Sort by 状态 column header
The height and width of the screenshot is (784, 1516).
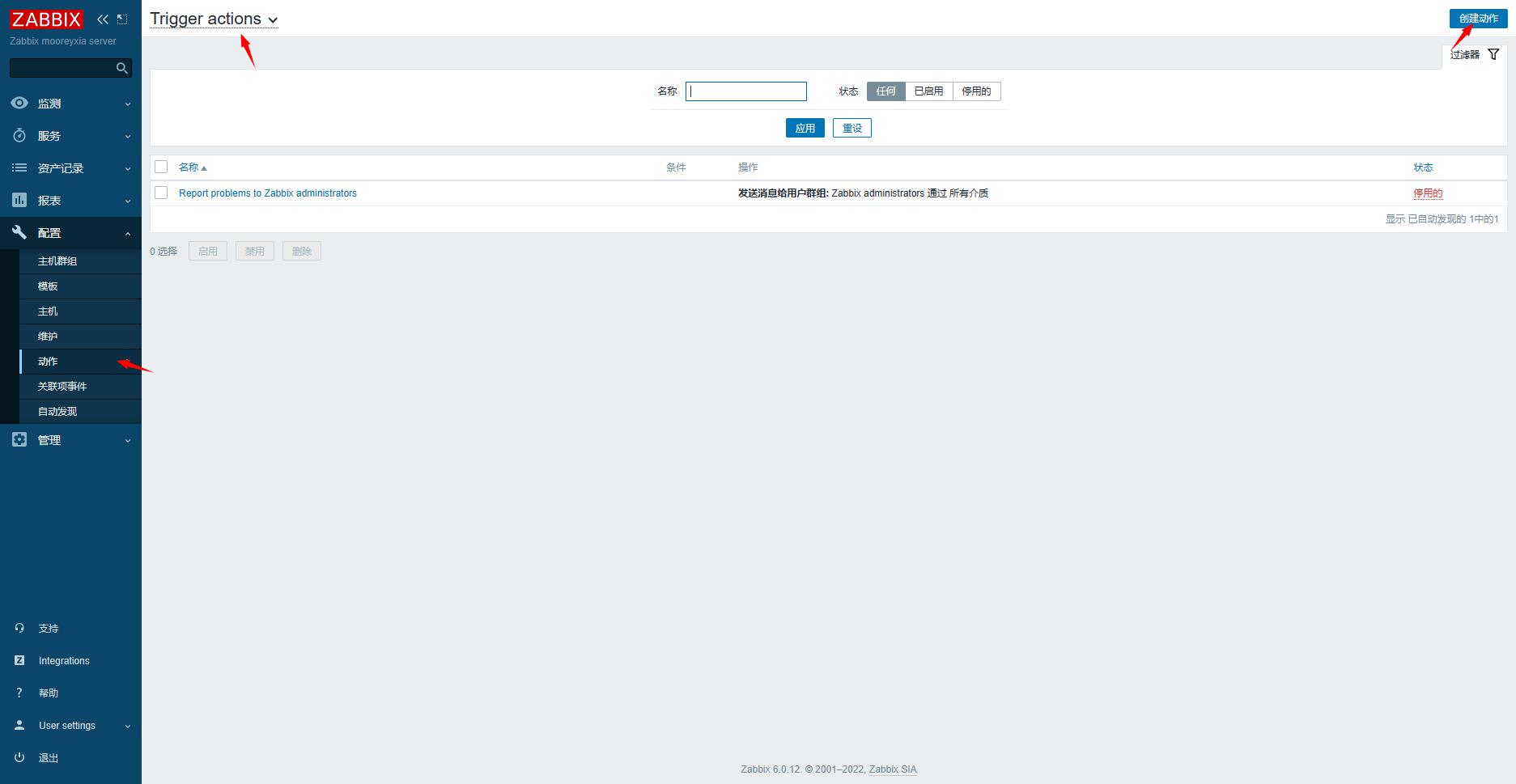(1423, 167)
